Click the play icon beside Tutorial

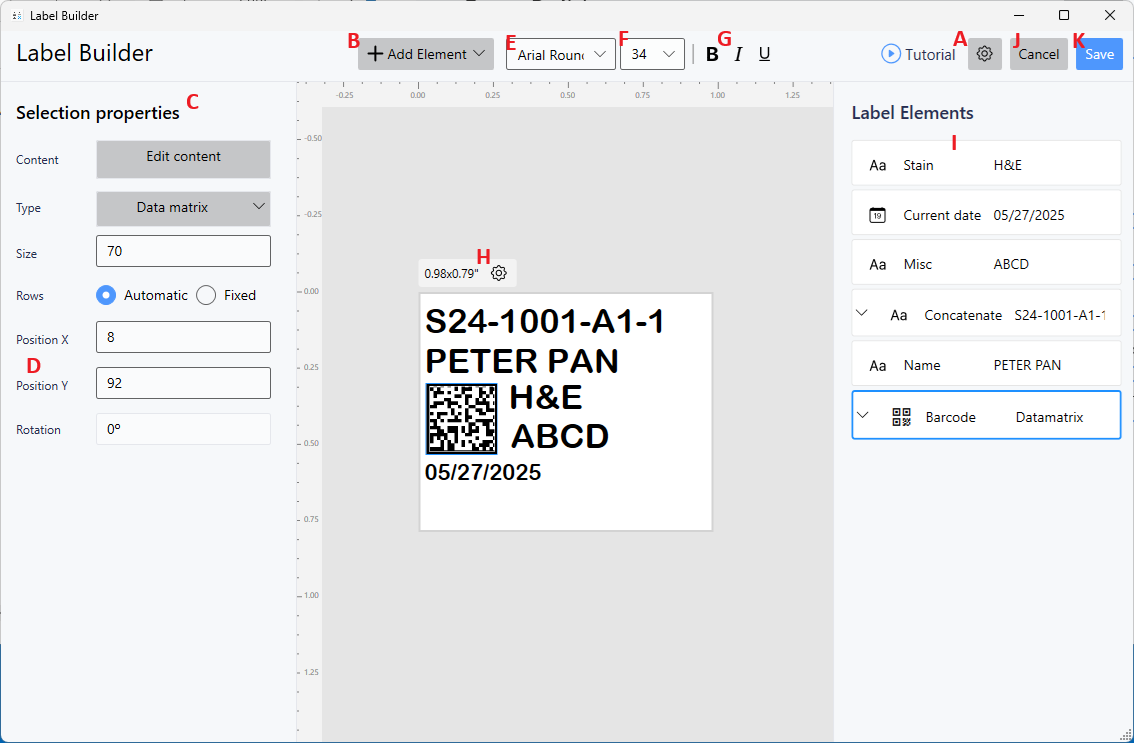(890, 54)
